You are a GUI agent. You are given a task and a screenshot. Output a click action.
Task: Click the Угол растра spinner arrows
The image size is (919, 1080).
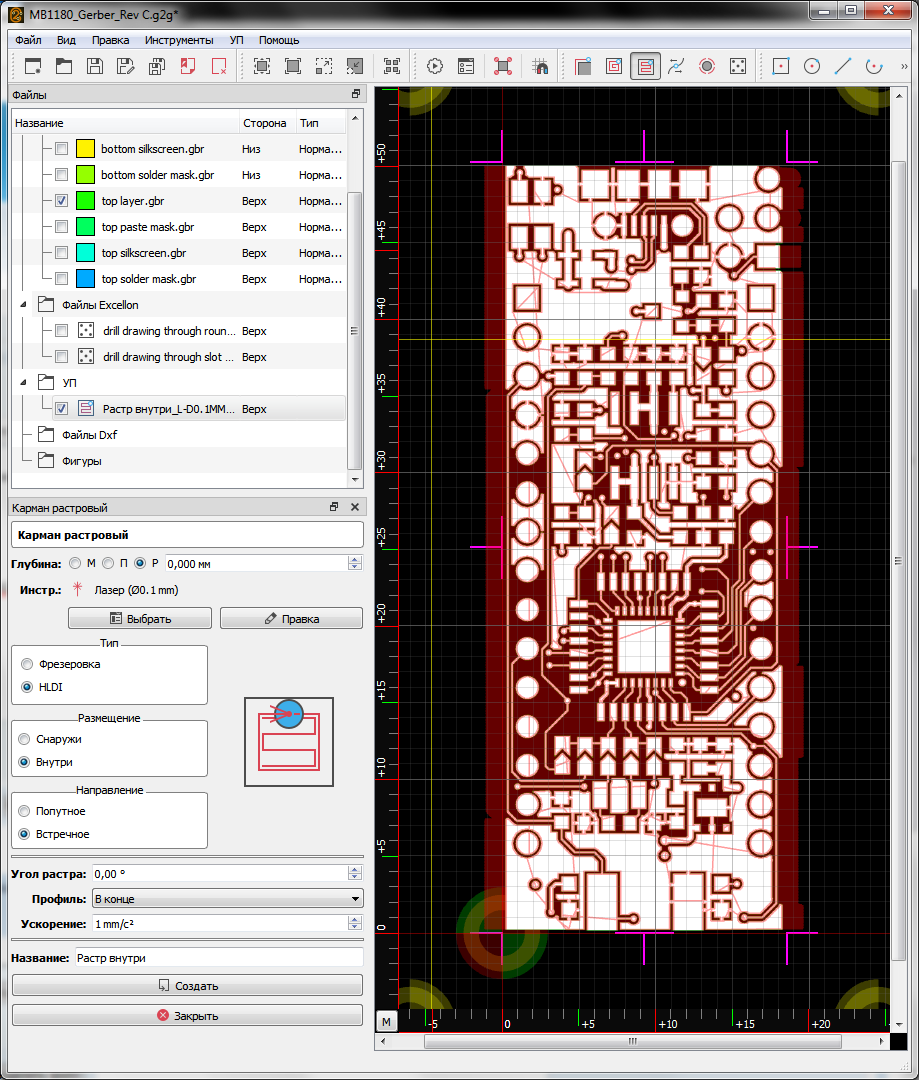pos(355,873)
